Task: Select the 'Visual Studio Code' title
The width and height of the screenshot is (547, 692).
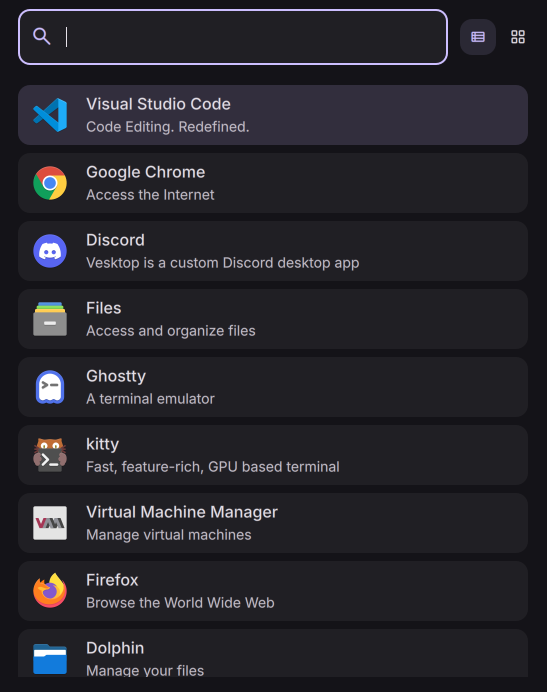Action: coord(158,104)
